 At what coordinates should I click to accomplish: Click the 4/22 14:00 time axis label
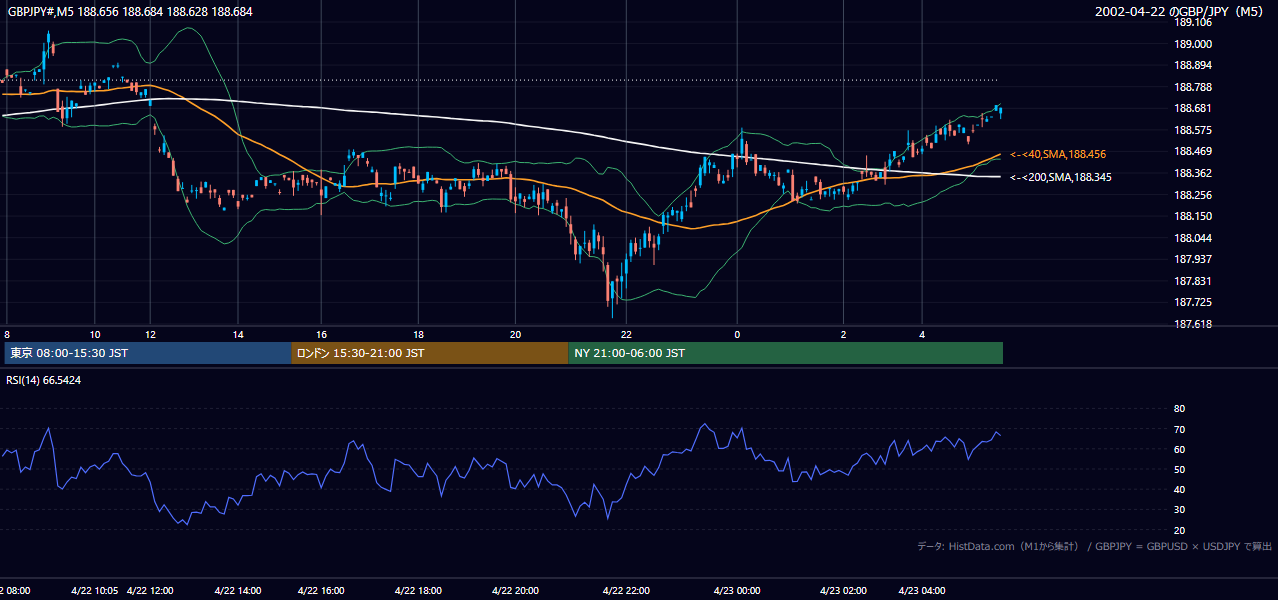(x=238, y=591)
